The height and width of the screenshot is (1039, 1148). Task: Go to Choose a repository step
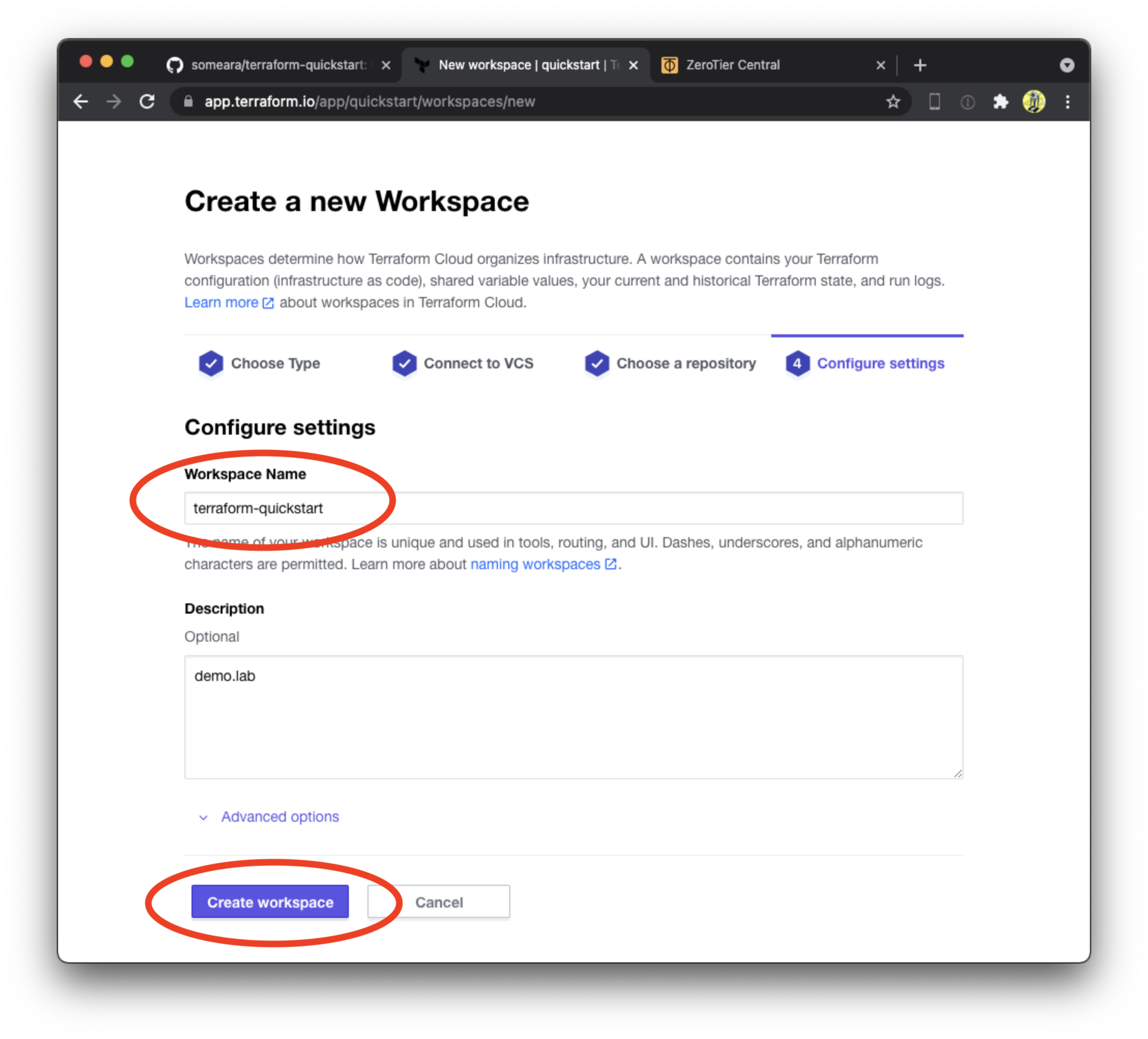tap(685, 363)
